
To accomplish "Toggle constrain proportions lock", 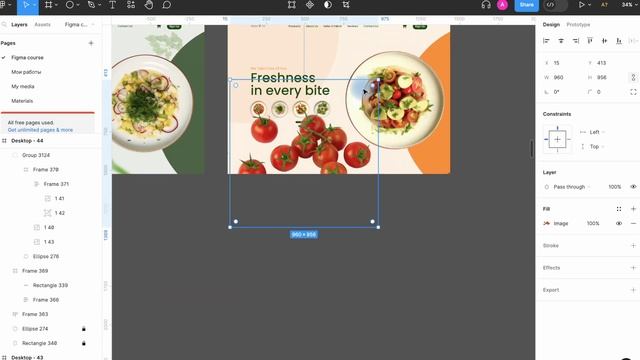I will tap(633, 77).
